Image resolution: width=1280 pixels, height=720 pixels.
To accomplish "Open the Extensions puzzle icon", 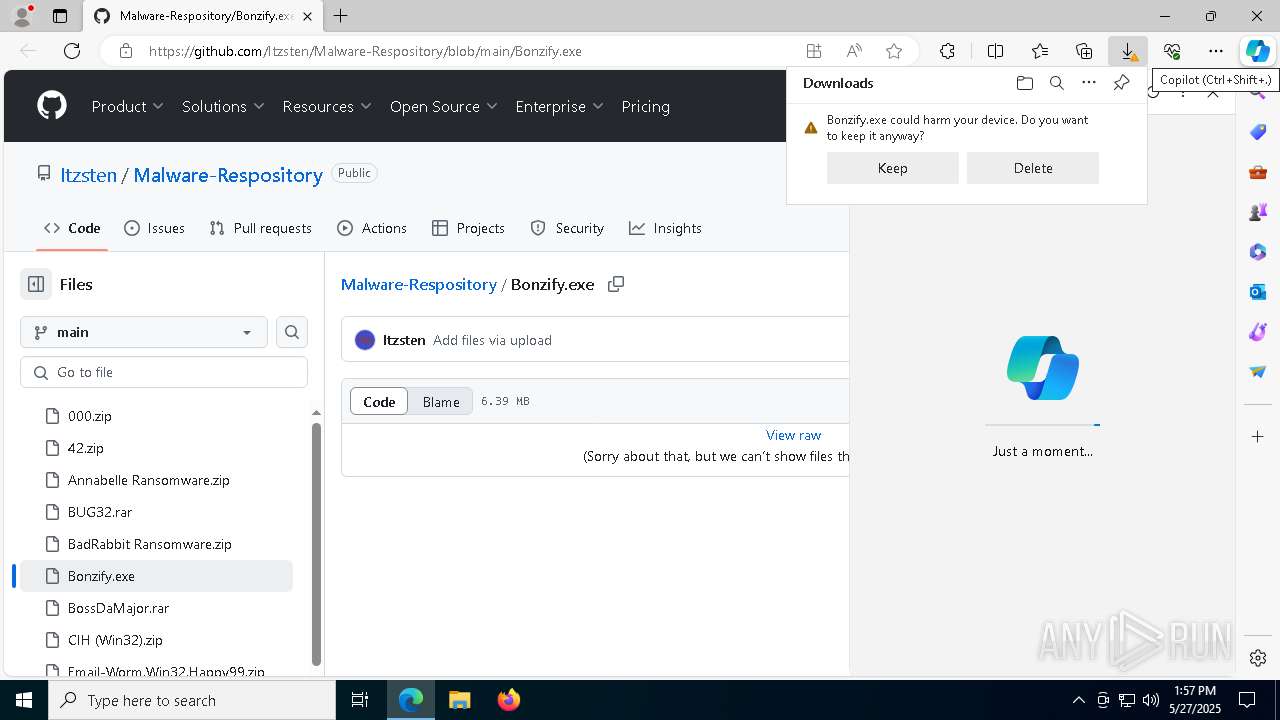I will [x=947, y=51].
